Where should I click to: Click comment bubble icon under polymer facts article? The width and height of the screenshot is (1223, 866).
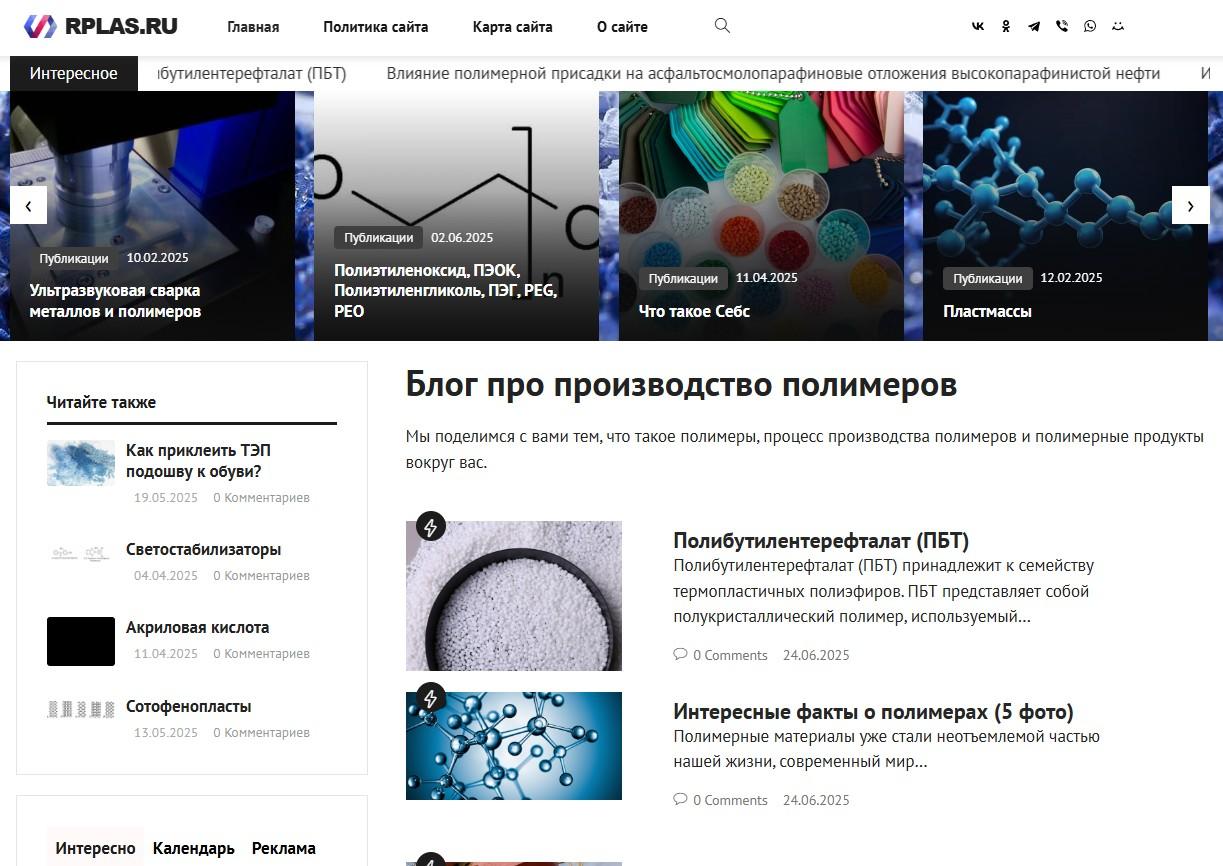click(x=680, y=799)
